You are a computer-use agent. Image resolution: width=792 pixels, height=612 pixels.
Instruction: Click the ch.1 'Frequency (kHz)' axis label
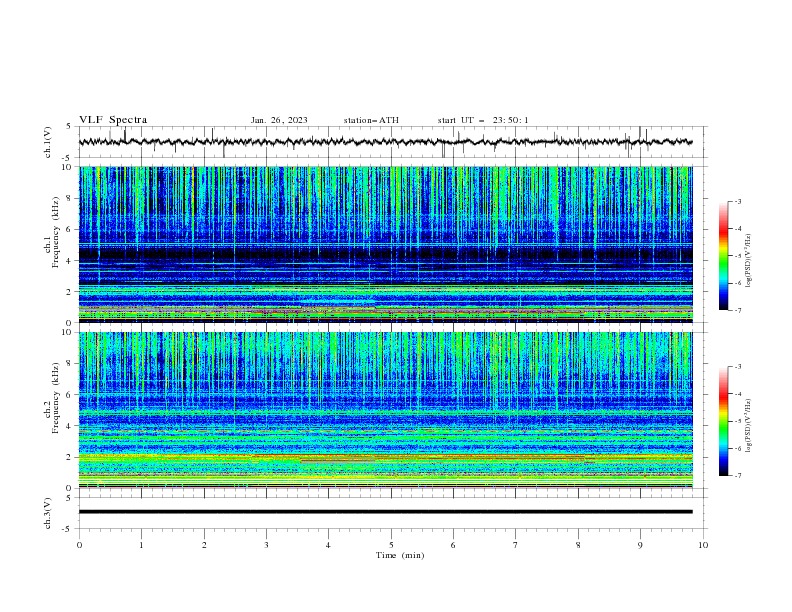tap(56, 232)
